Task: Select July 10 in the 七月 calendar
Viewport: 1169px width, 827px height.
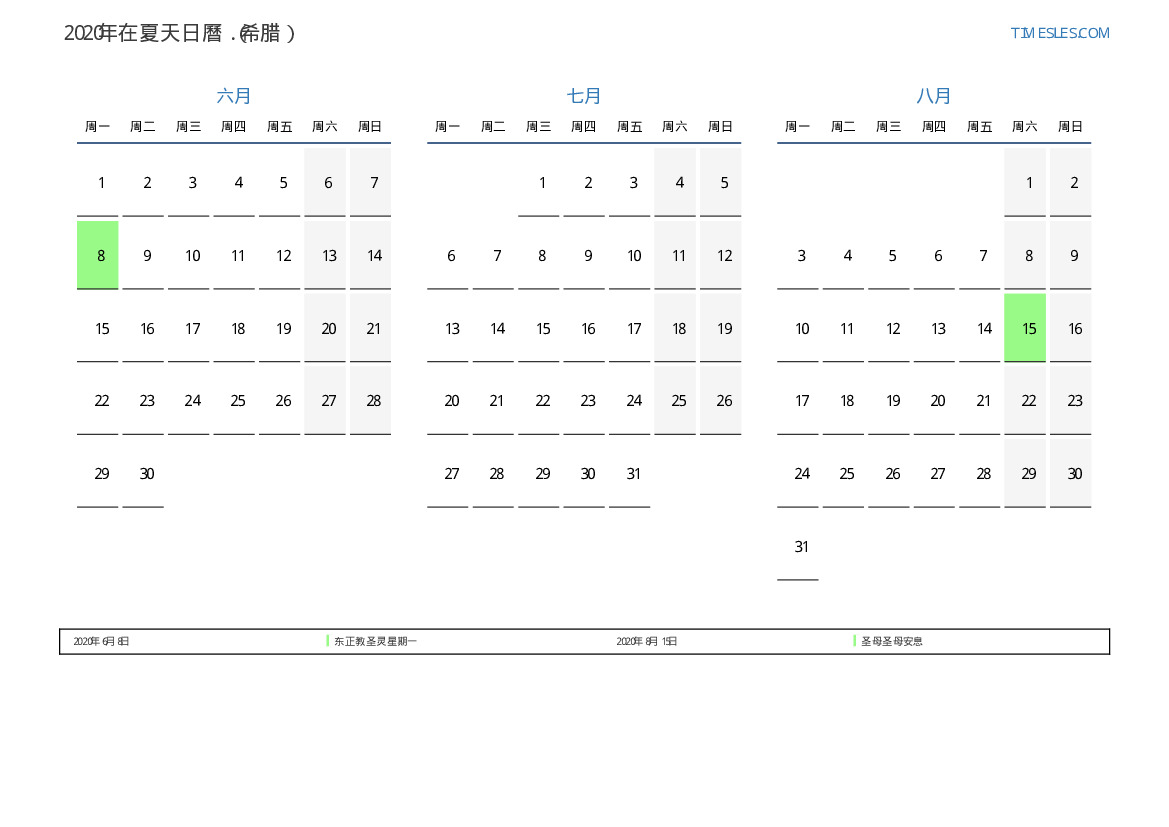Action: 629,255
